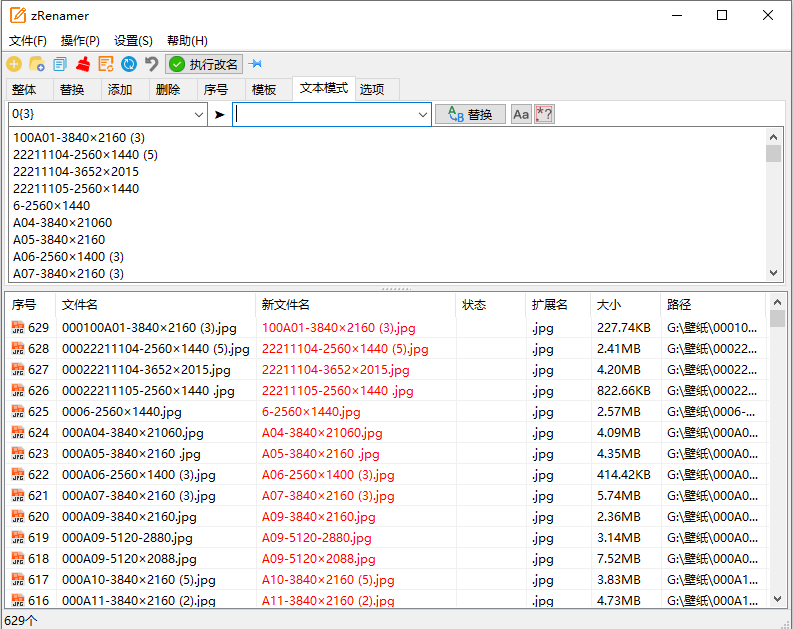Click the orange rename rules list icon

pos(106,64)
